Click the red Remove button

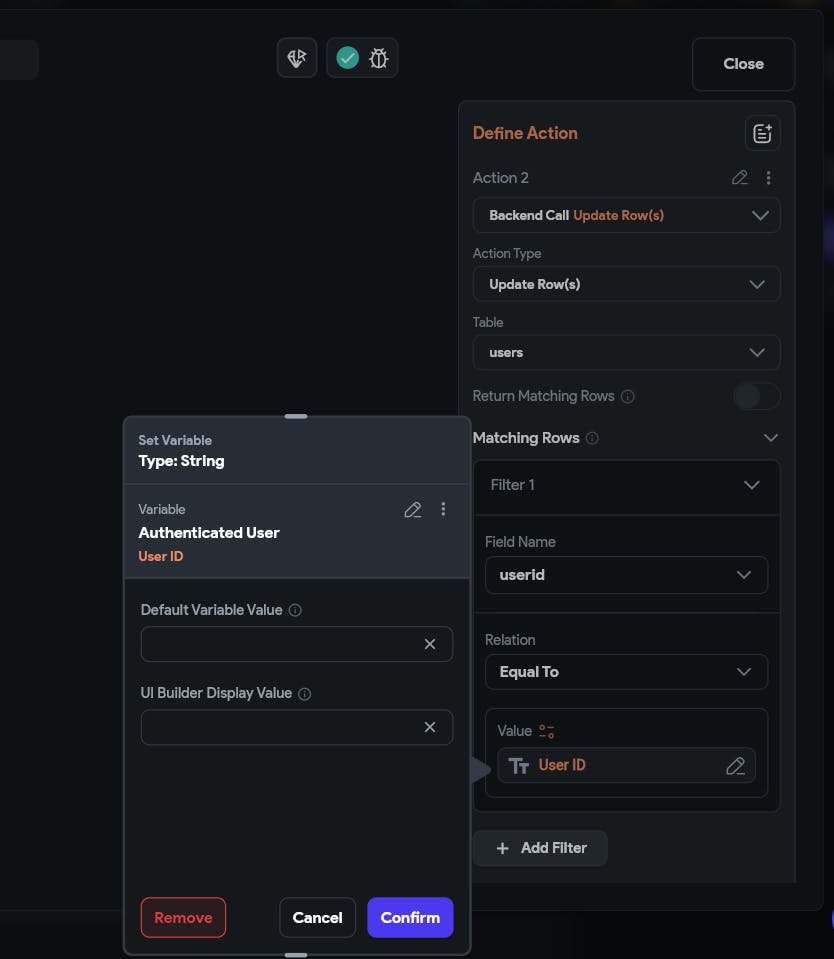[183, 917]
